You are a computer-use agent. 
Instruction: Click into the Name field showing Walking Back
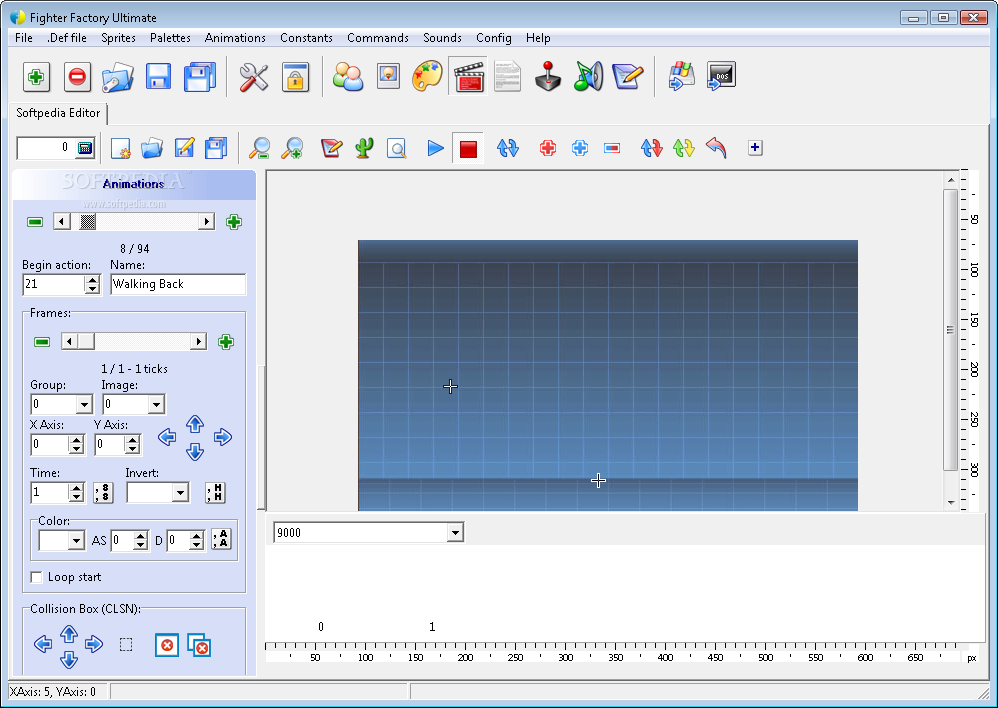[178, 284]
